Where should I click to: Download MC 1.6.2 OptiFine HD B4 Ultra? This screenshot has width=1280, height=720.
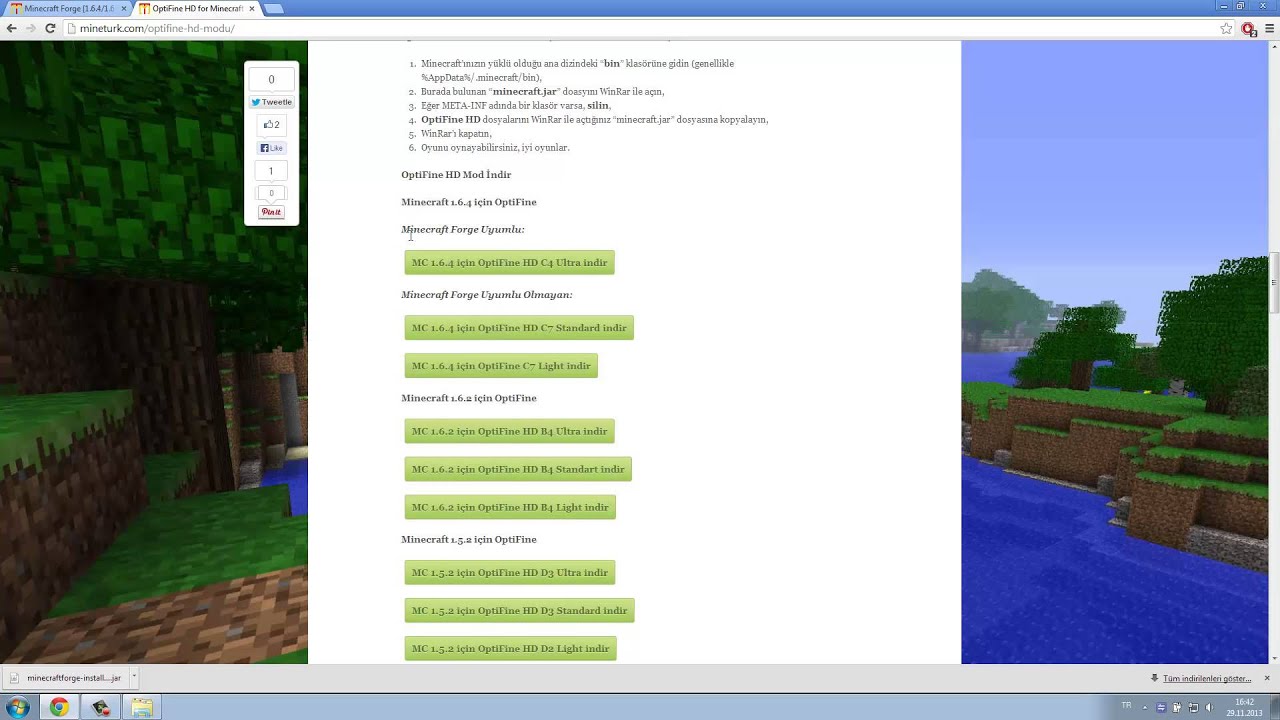[509, 431]
